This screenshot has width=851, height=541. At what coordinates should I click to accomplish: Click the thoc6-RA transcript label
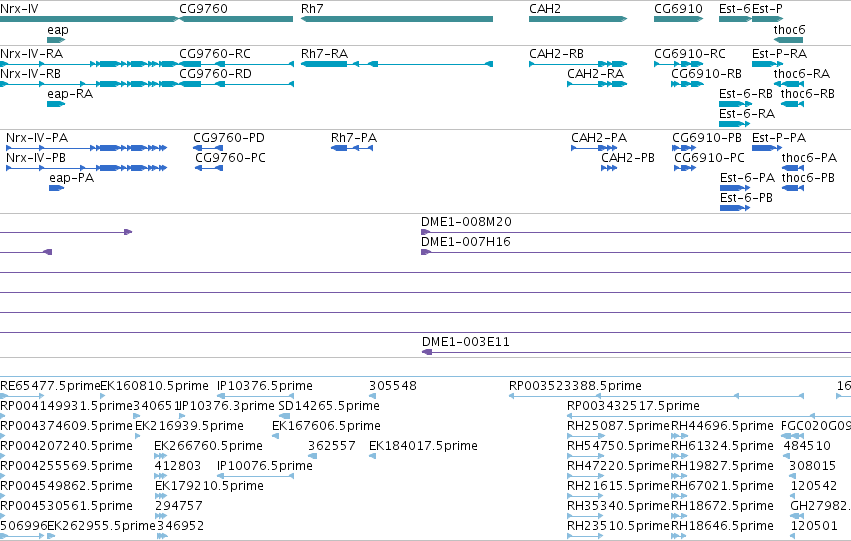[x=802, y=74]
